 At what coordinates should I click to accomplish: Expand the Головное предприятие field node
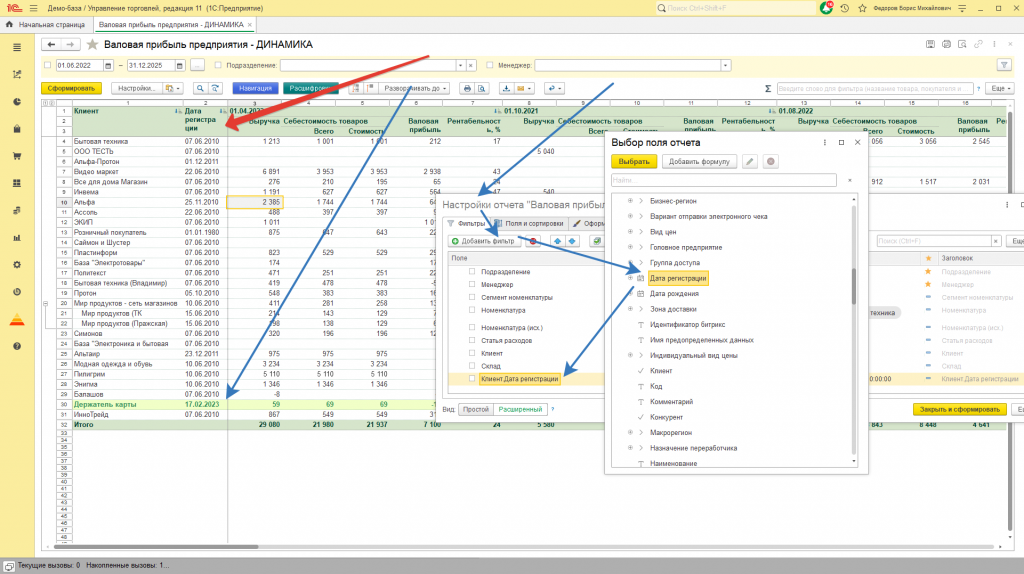[630, 247]
